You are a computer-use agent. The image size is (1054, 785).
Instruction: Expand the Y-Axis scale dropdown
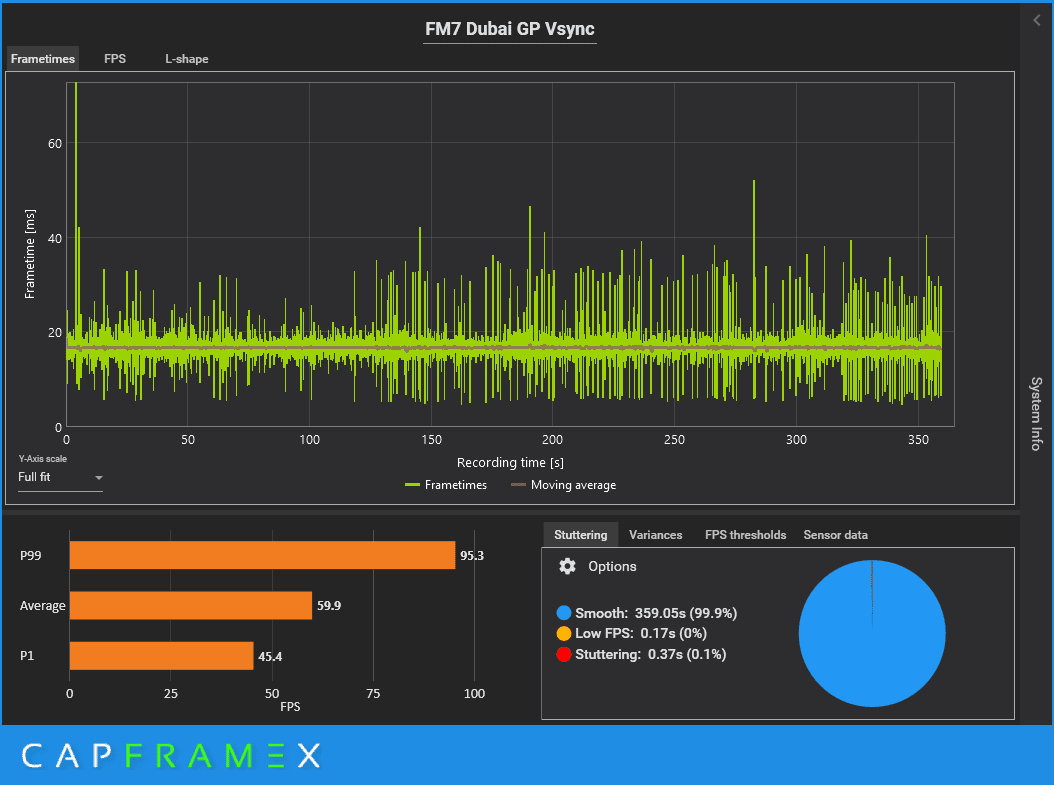point(60,477)
